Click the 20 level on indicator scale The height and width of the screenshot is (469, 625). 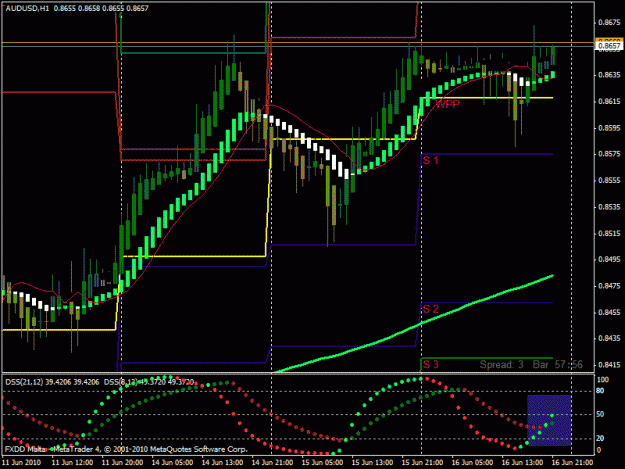click(600, 438)
